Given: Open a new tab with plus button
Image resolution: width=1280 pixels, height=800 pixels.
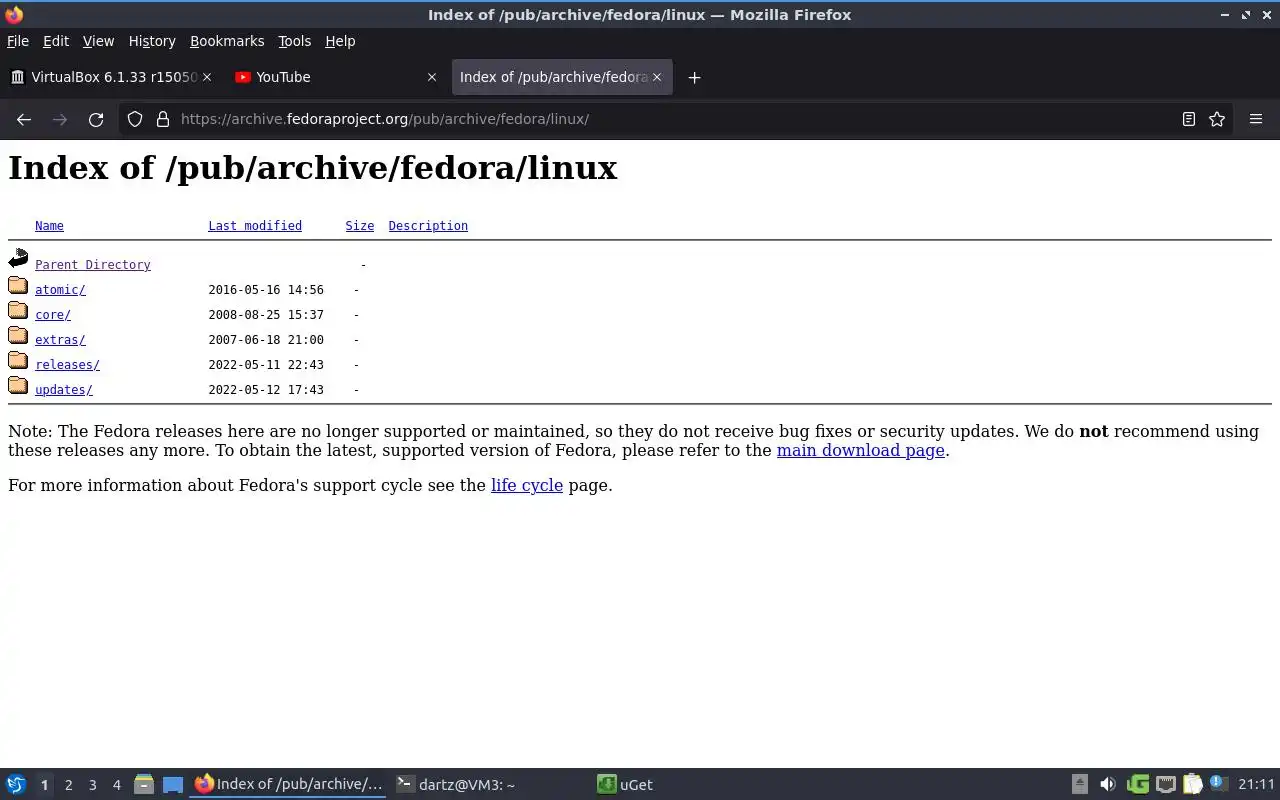Looking at the screenshot, I should (x=694, y=77).
